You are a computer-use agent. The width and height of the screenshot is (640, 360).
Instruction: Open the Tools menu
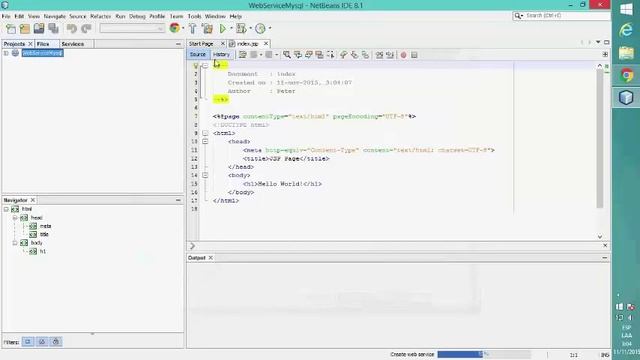(x=194, y=16)
